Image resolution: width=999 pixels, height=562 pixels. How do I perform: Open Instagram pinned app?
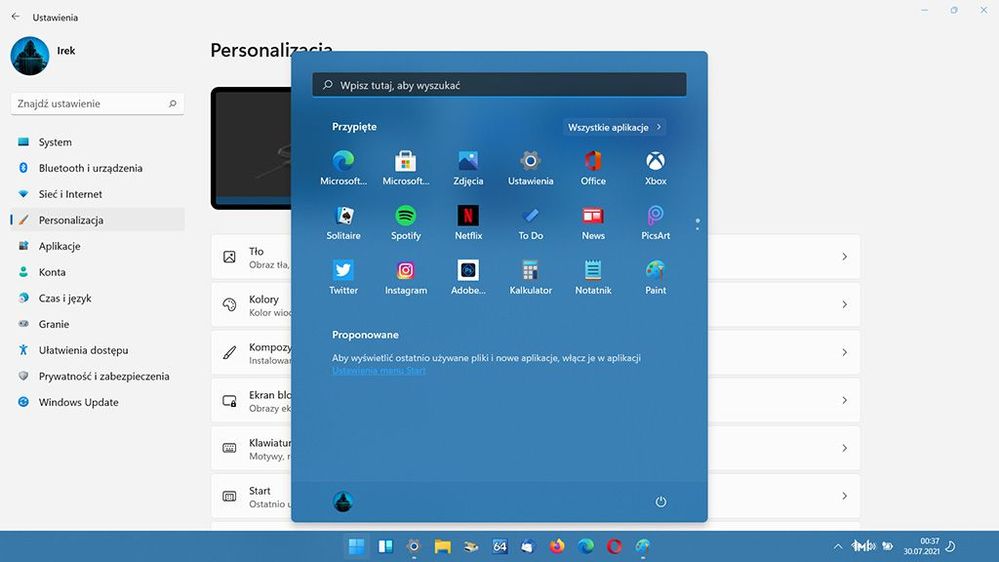[405, 271]
